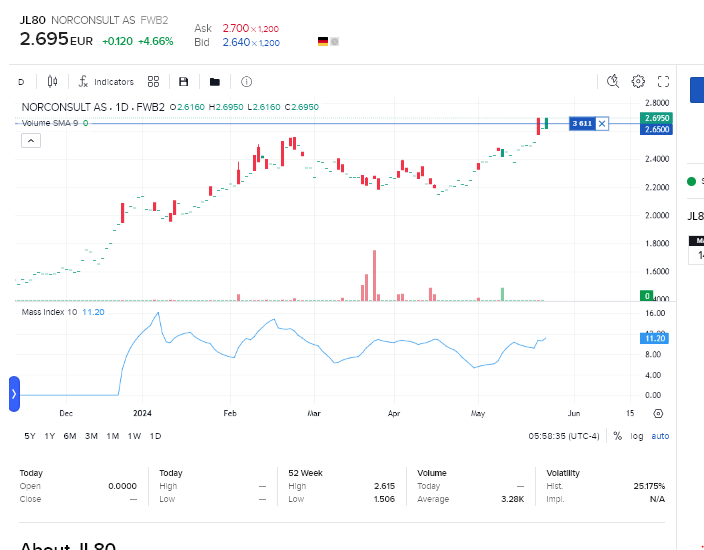Show symbol info circle icon
The height and width of the screenshot is (550, 704).
tap(246, 82)
